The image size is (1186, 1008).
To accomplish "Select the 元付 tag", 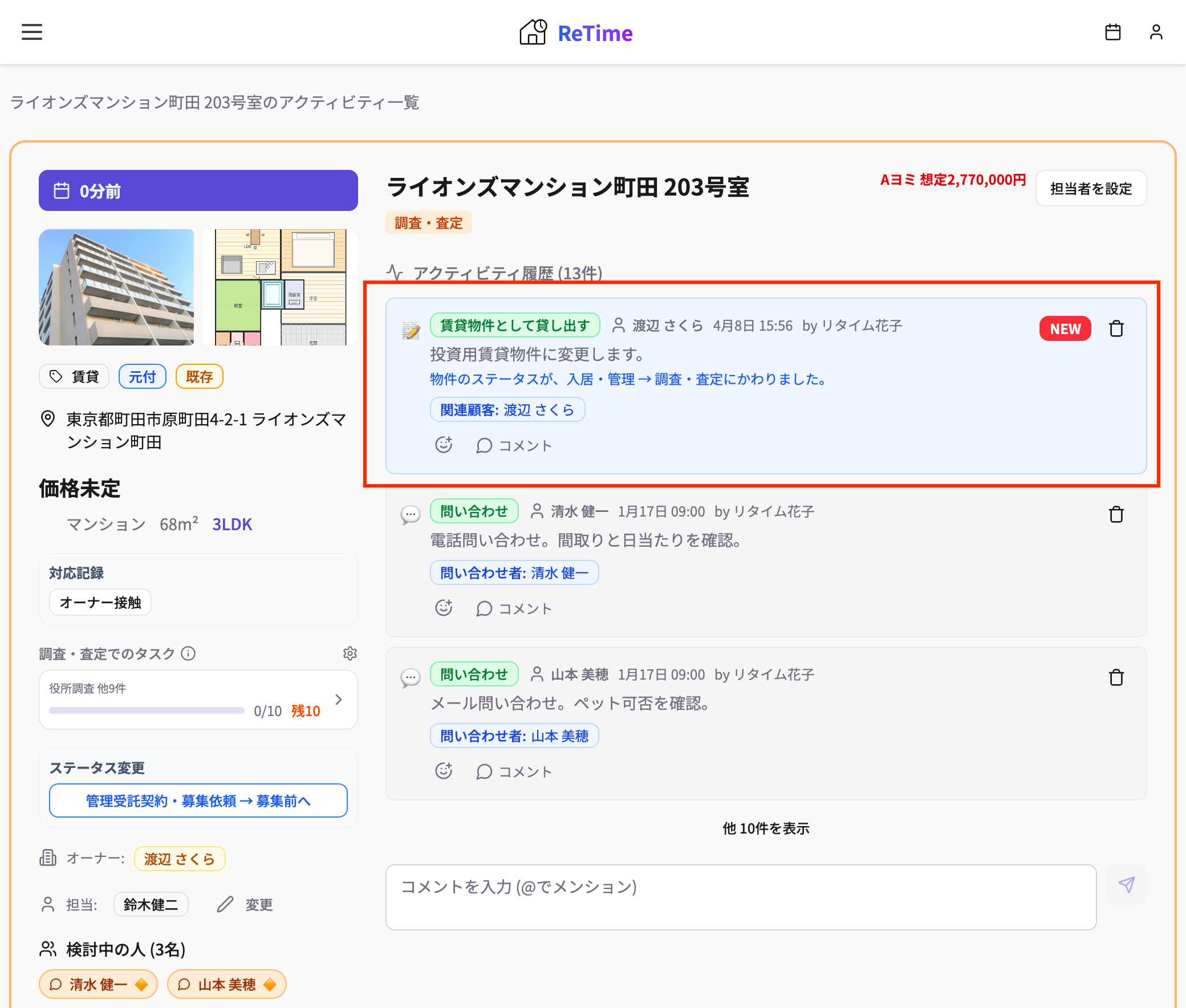I will pyautogui.click(x=143, y=376).
